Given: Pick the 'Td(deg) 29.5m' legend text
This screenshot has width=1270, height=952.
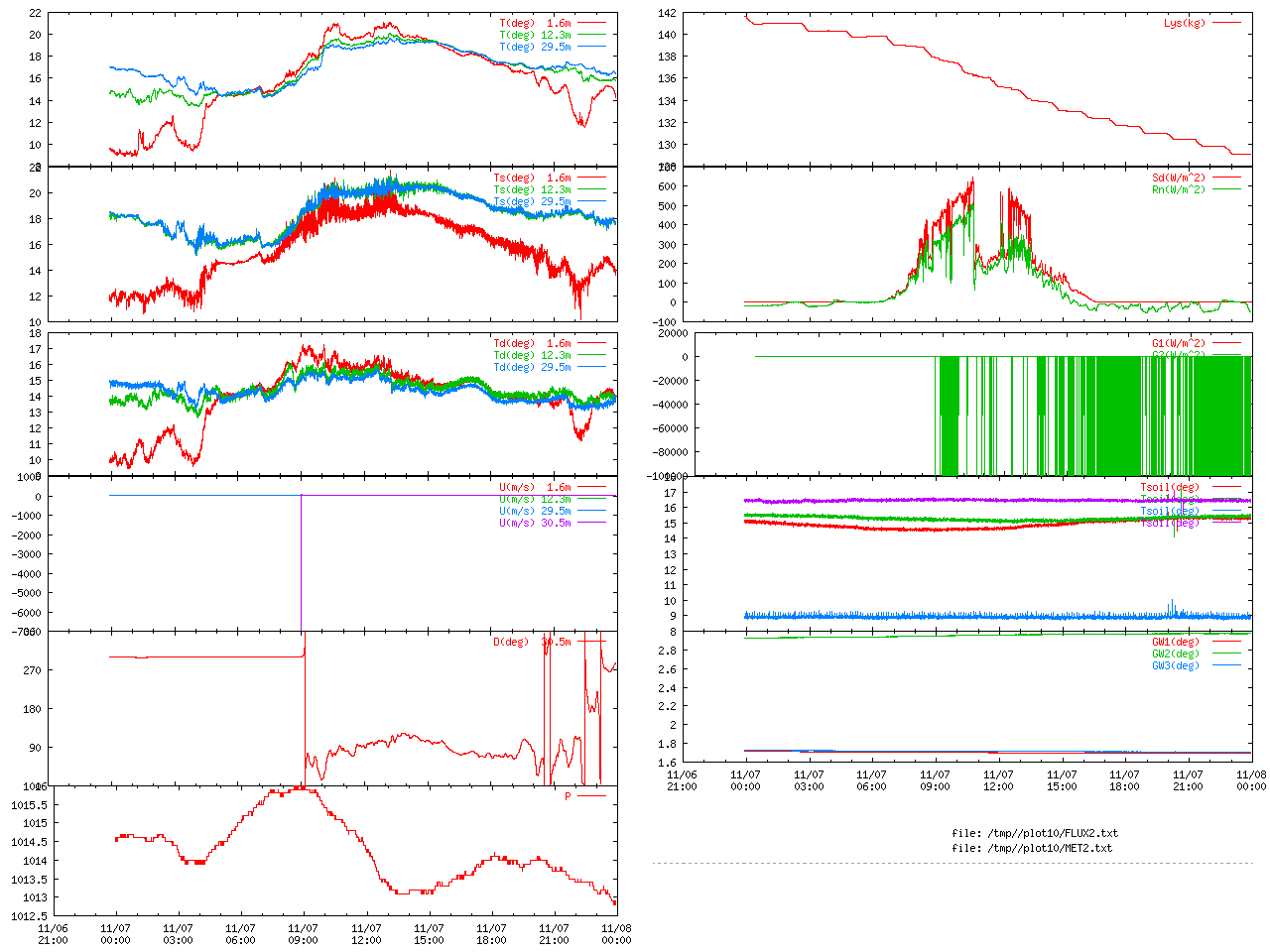Looking at the screenshot, I should point(532,367).
